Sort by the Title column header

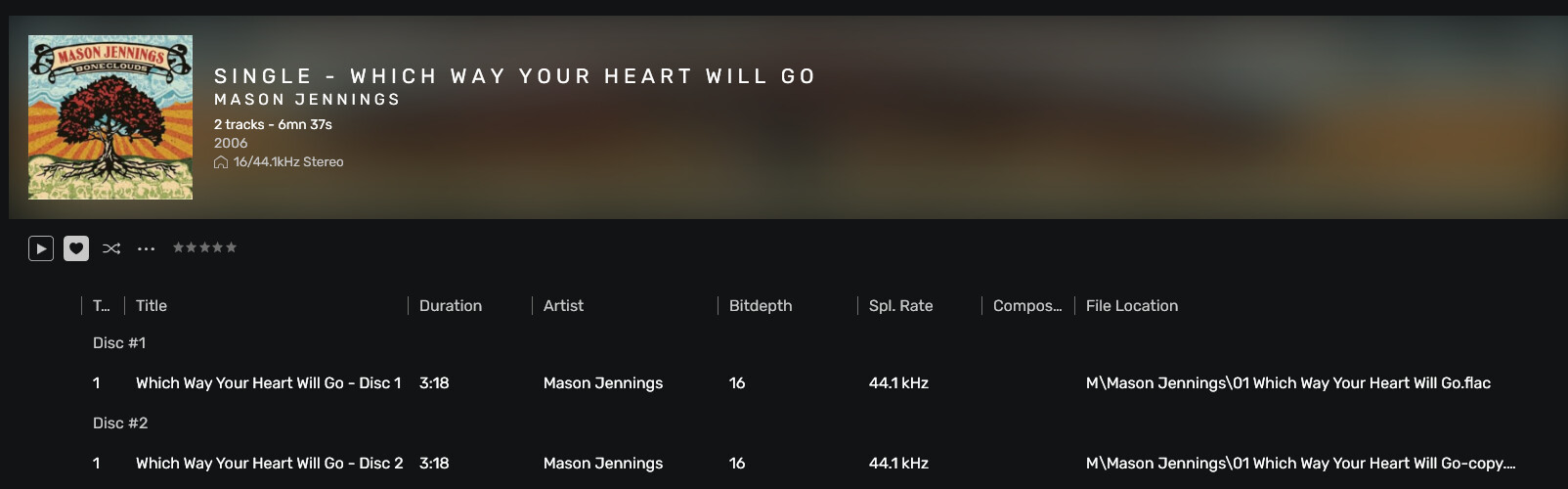tap(152, 306)
